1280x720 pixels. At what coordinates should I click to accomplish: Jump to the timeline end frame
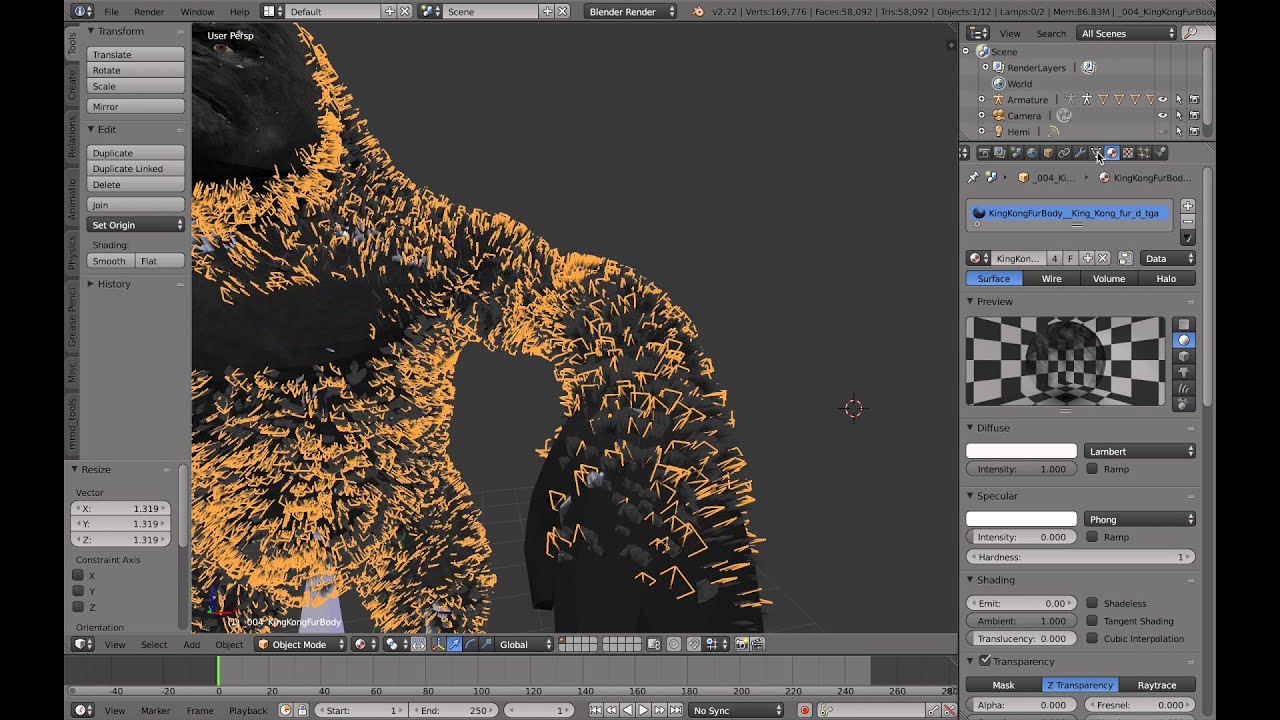[675, 710]
